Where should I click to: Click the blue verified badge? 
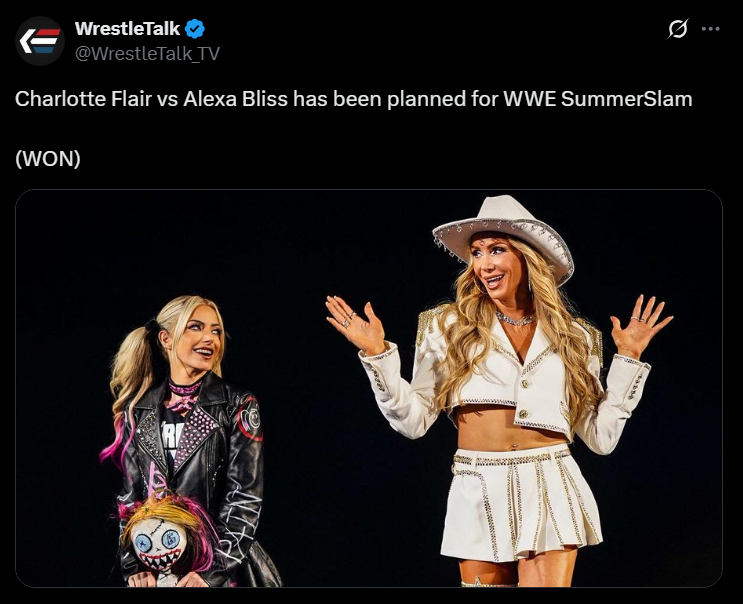click(194, 29)
